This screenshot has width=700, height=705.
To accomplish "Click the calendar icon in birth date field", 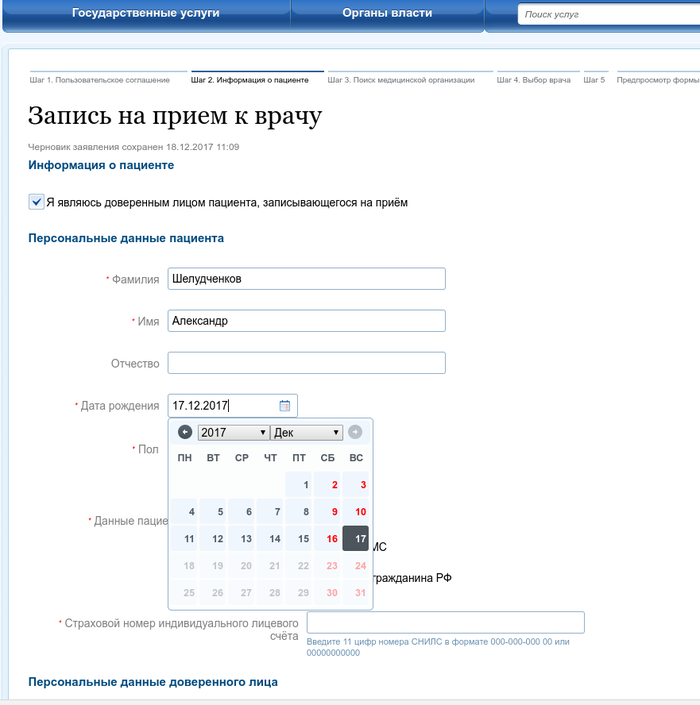I will (x=284, y=406).
